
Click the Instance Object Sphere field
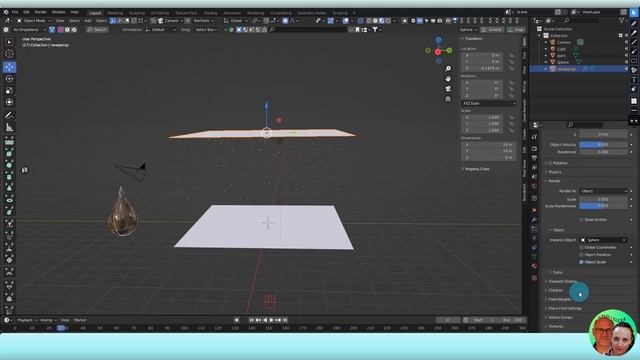tap(604, 240)
